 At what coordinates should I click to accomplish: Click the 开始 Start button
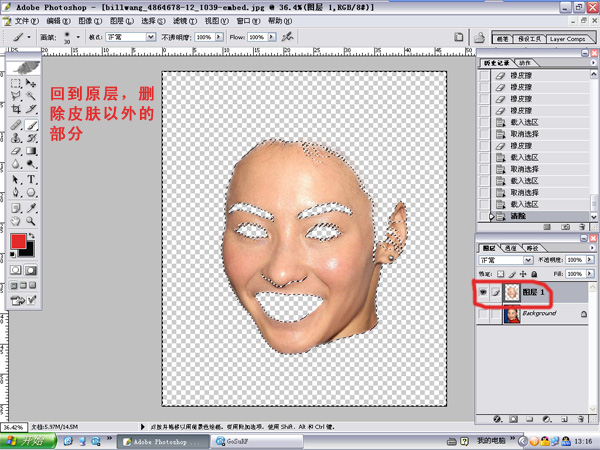(x=28, y=441)
